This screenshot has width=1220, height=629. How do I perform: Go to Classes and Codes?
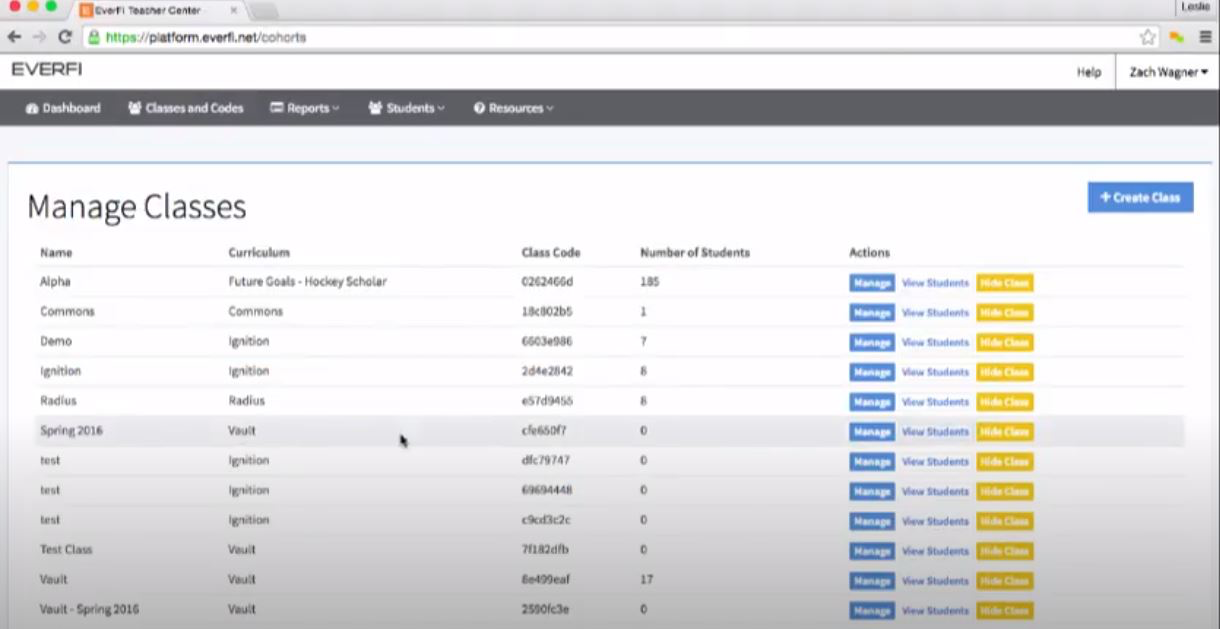186,108
